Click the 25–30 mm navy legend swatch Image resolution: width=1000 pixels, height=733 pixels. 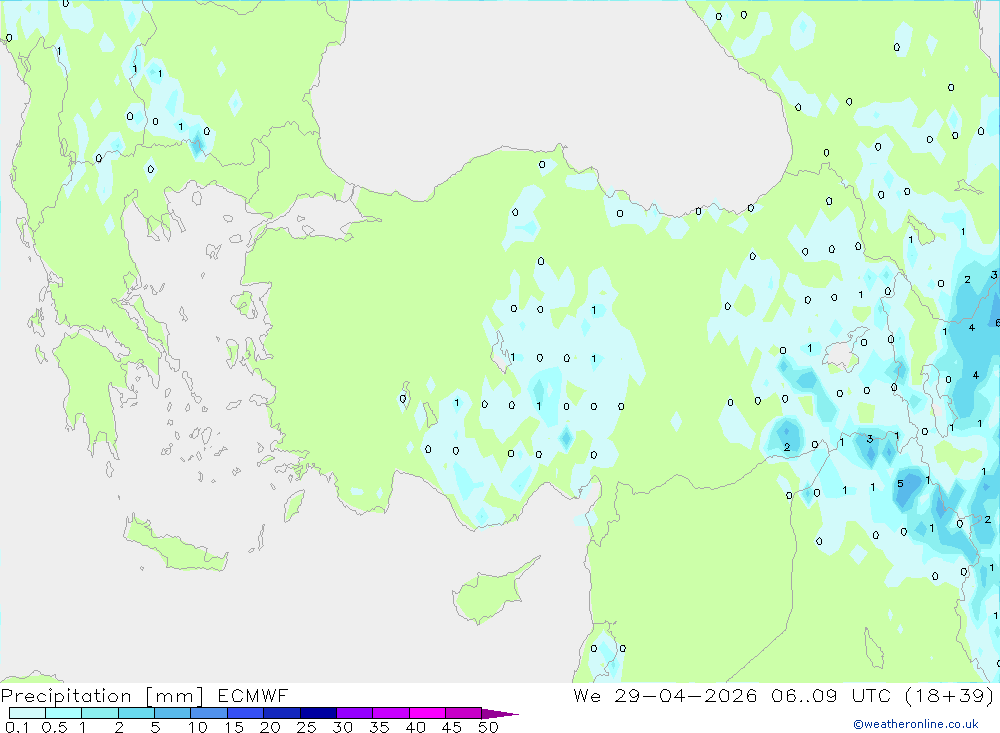[318, 713]
